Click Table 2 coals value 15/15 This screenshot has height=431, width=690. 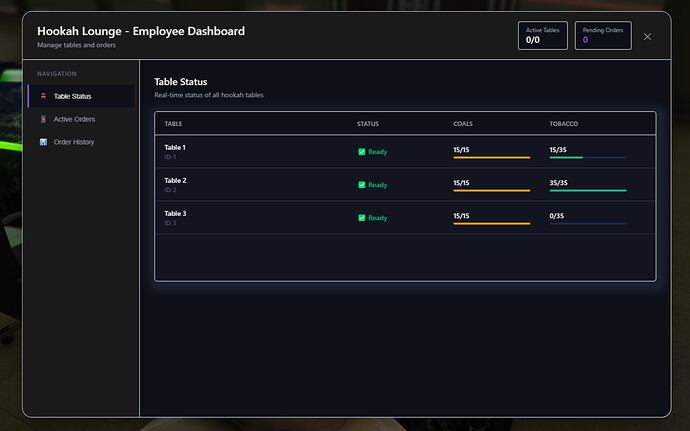(x=461, y=183)
